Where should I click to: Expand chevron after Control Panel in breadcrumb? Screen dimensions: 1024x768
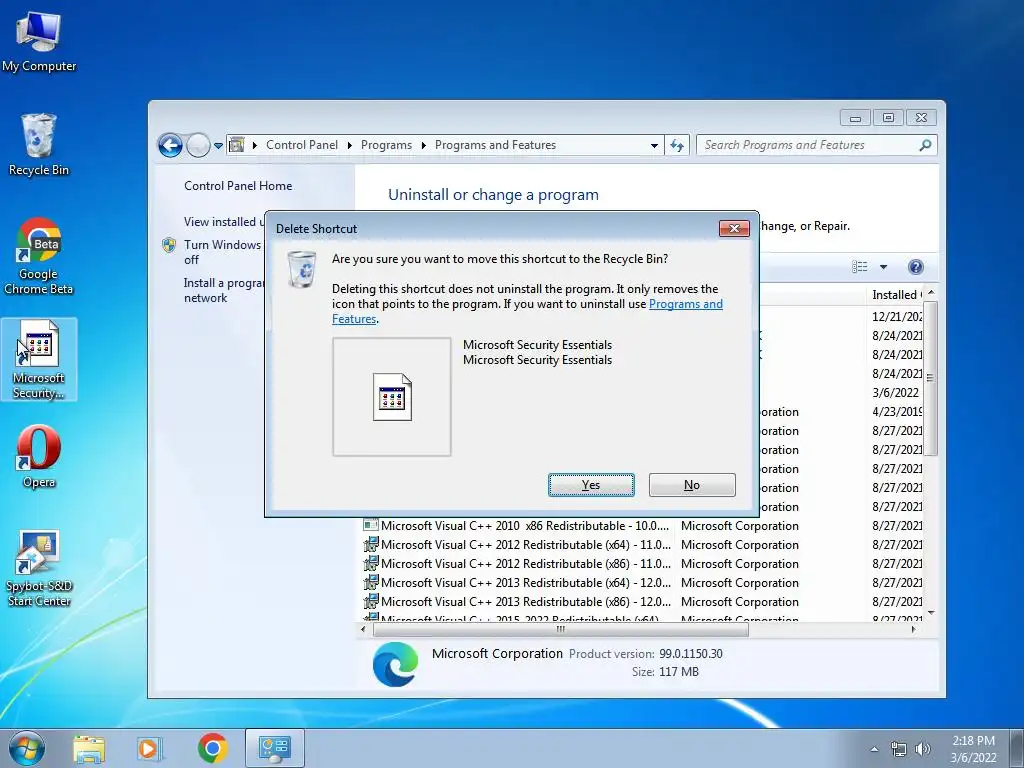[x=349, y=145]
